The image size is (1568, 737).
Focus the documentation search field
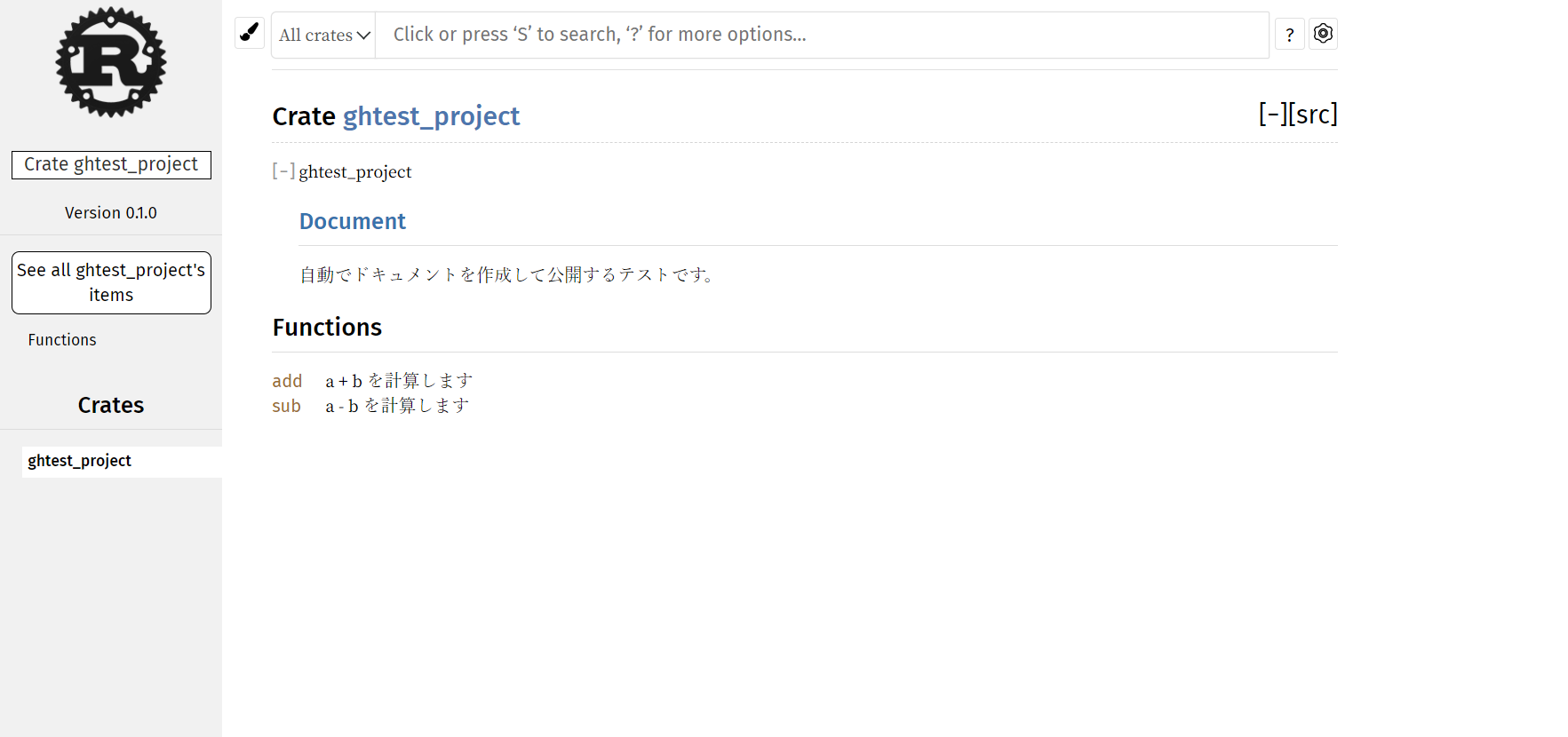tap(822, 35)
